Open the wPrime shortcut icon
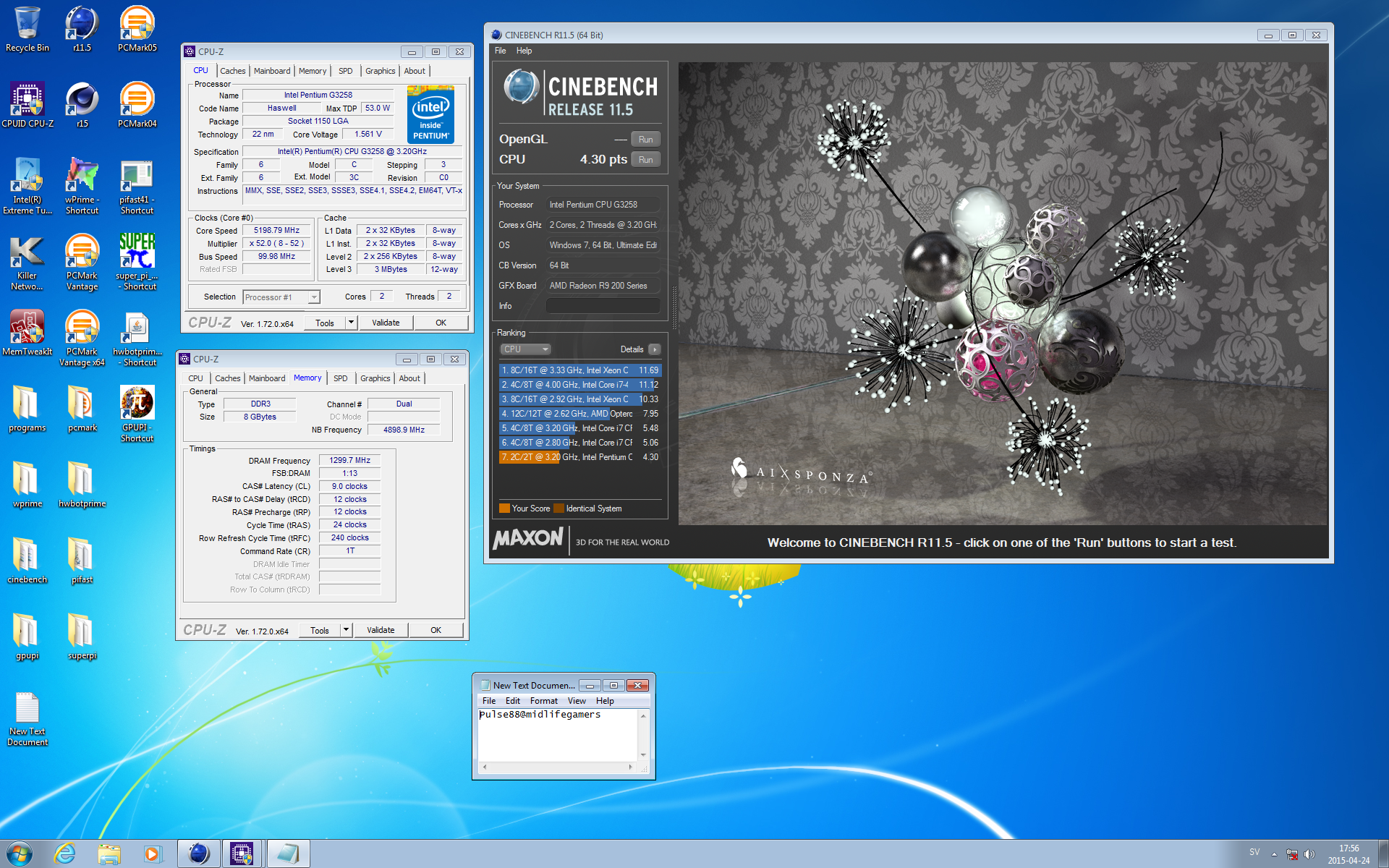The image size is (1389, 868). coord(82,186)
